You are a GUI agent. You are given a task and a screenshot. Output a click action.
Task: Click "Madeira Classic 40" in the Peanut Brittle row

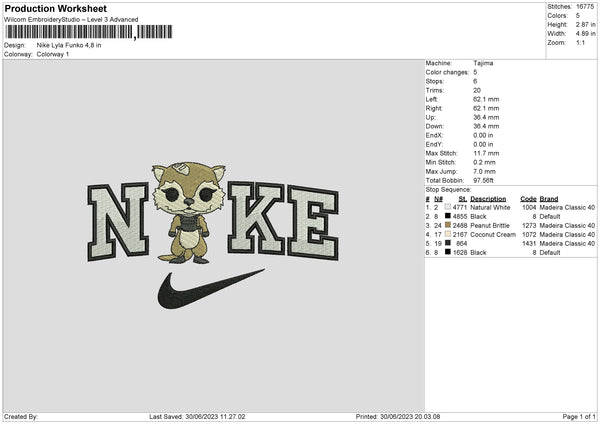(567, 225)
